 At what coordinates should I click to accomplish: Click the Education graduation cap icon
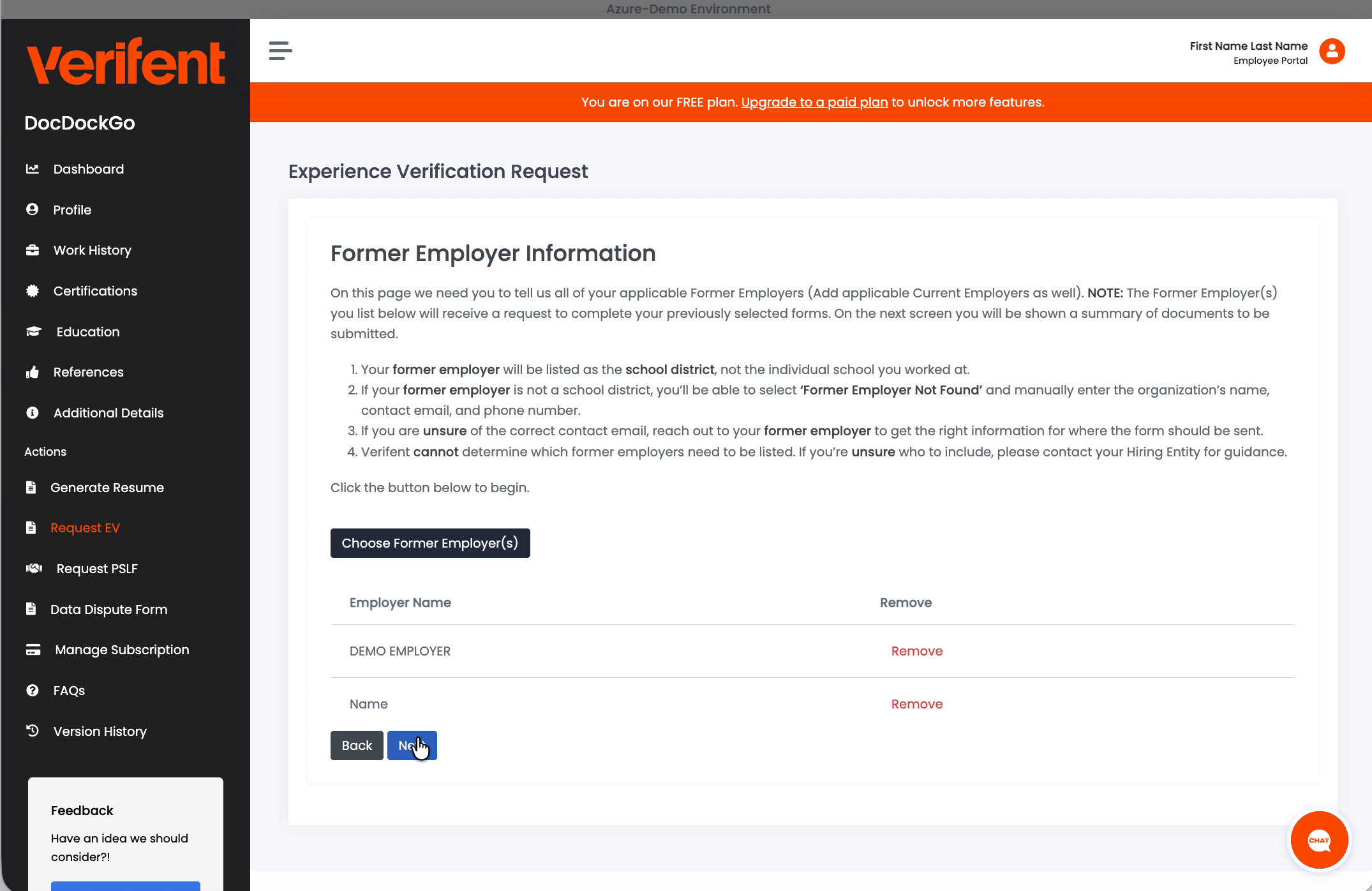click(x=34, y=331)
